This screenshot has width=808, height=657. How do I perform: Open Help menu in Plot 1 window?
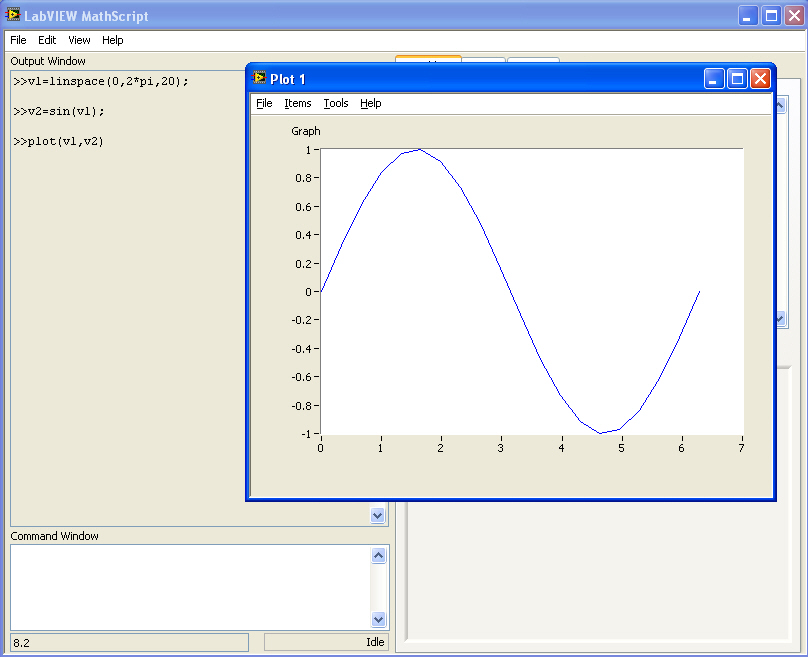pos(371,103)
